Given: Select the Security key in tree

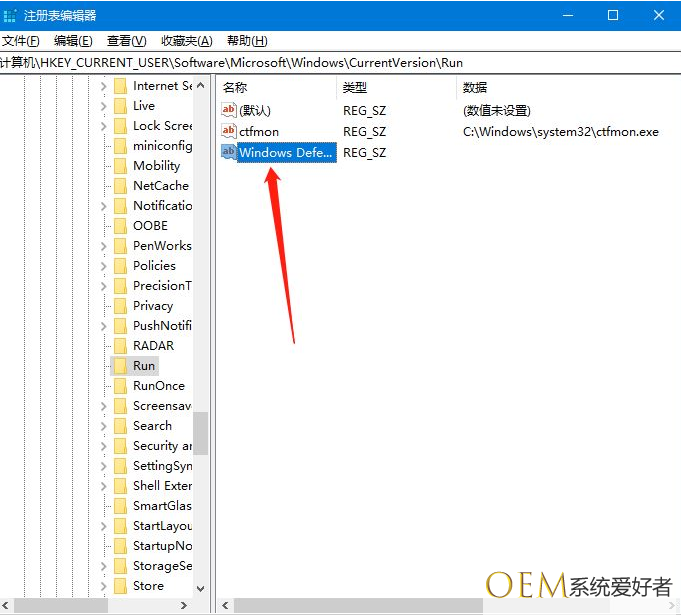Looking at the screenshot, I should coord(161,446).
